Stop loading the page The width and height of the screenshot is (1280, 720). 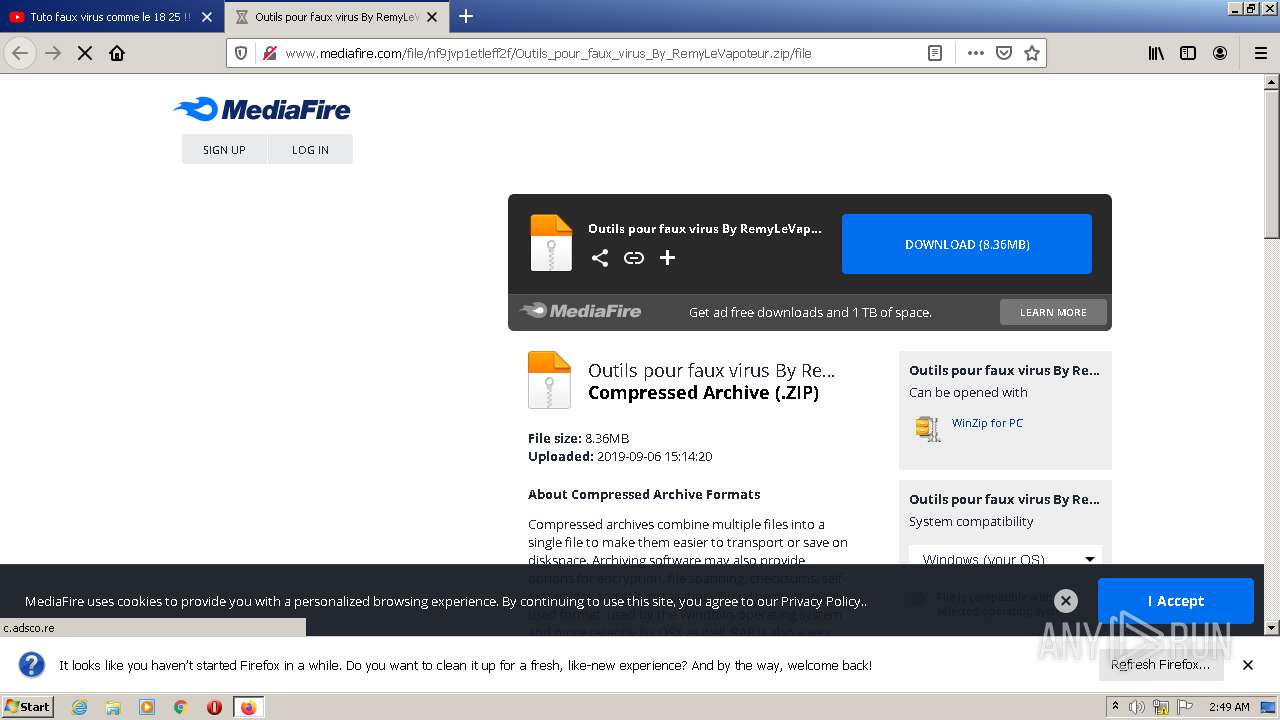(85, 53)
